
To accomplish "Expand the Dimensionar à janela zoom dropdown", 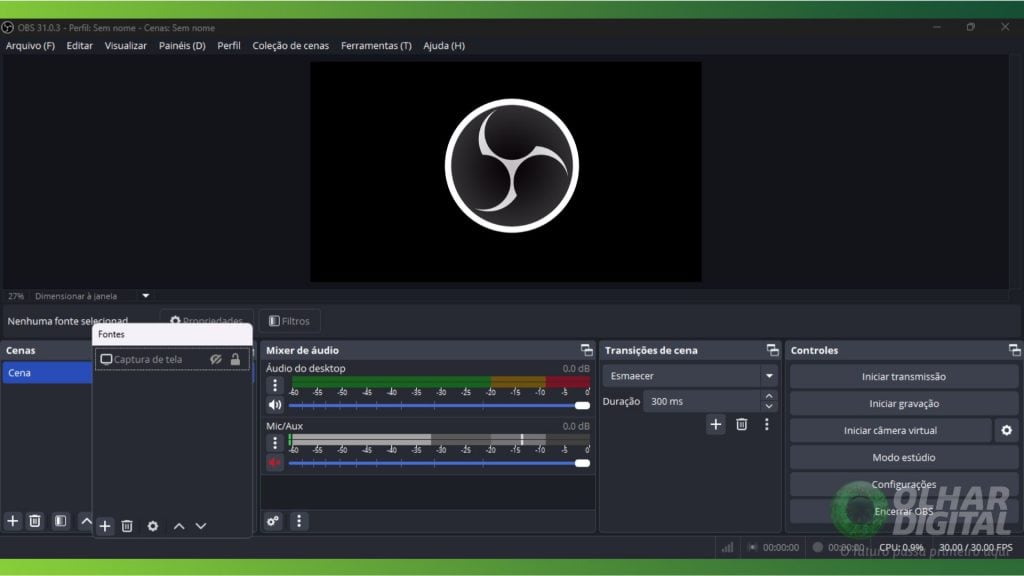I will [145, 296].
